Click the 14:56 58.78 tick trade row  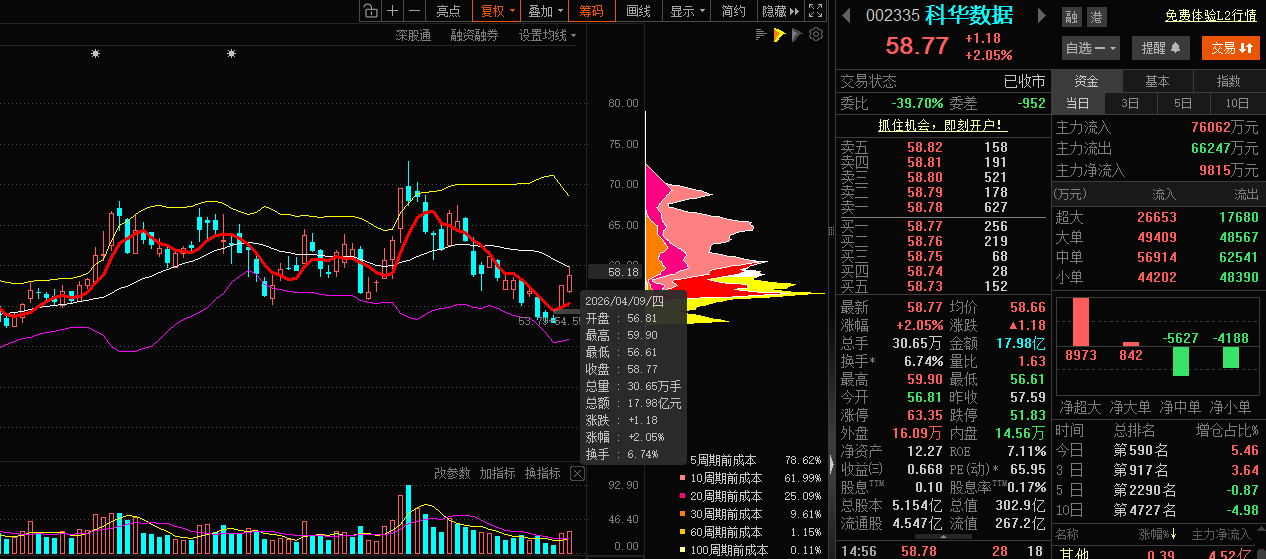(941, 551)
